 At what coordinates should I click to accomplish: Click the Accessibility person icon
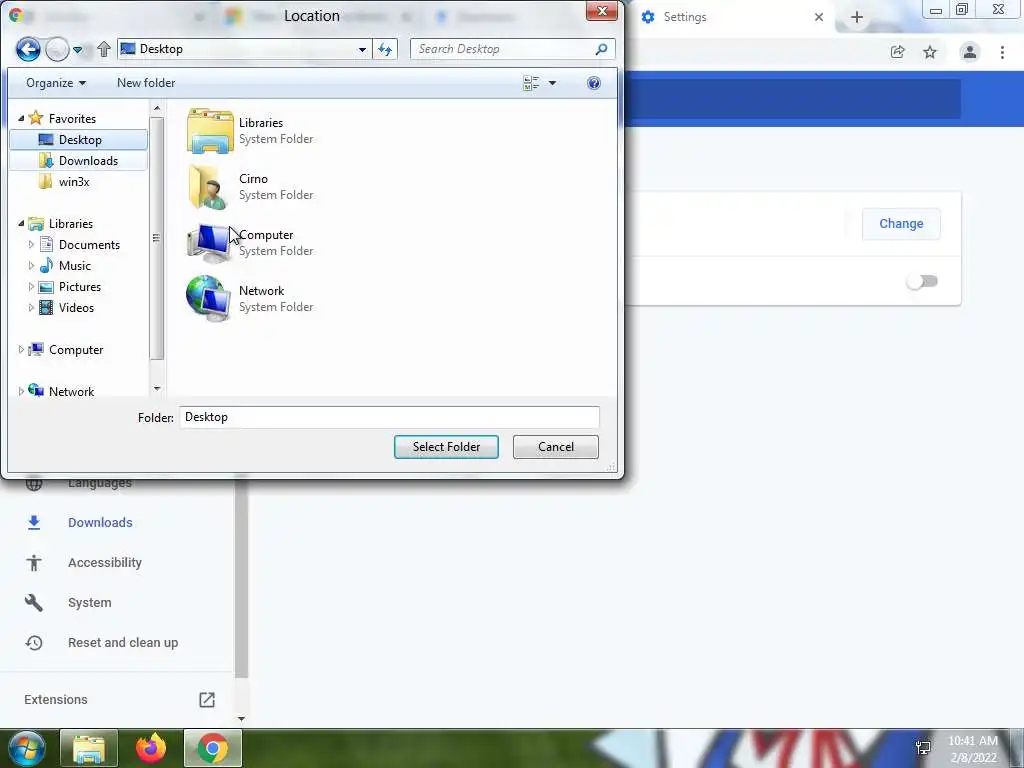pyautogui.click(x=34, y=563)
